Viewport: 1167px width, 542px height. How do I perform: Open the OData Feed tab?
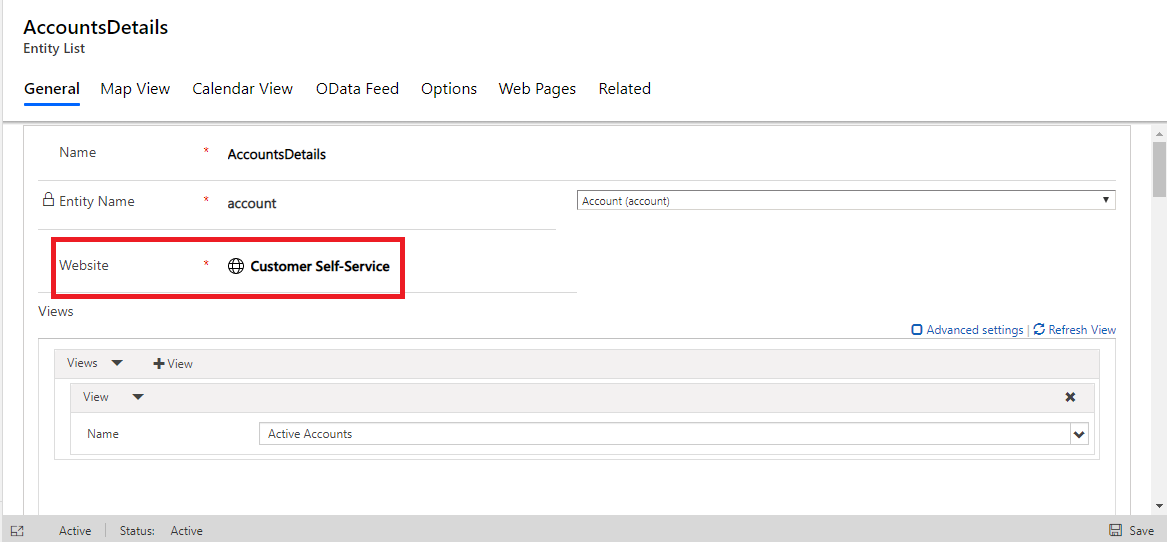[x=357, y=89]
